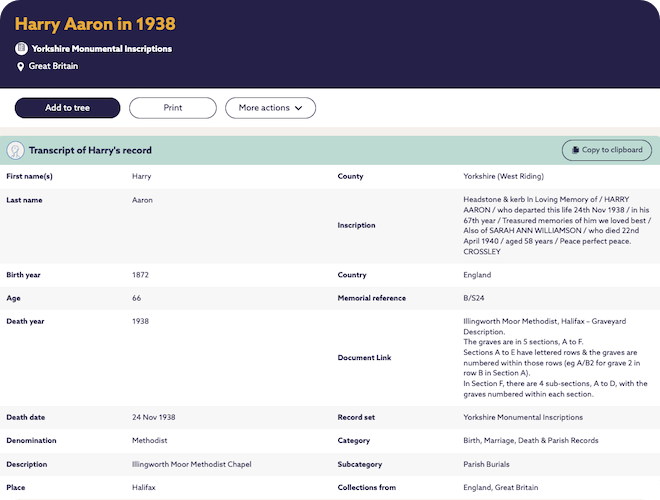Screen dimensions: 660x500
Task: Click the record set icon beside Yorkshire Monumental Inscriptions
Action: 21,48
